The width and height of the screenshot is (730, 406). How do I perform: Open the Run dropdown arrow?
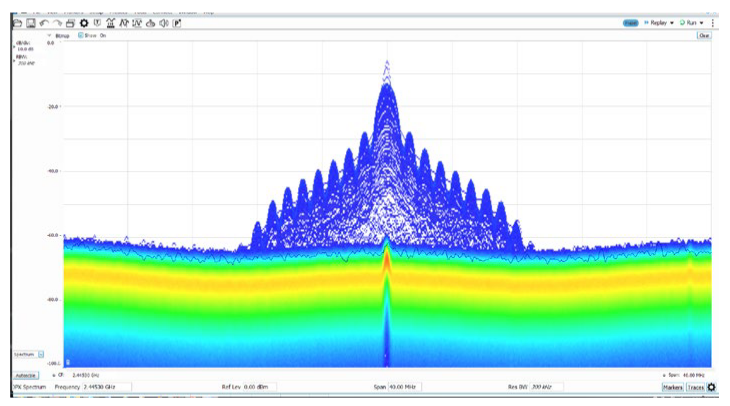(x=703, y=22)
